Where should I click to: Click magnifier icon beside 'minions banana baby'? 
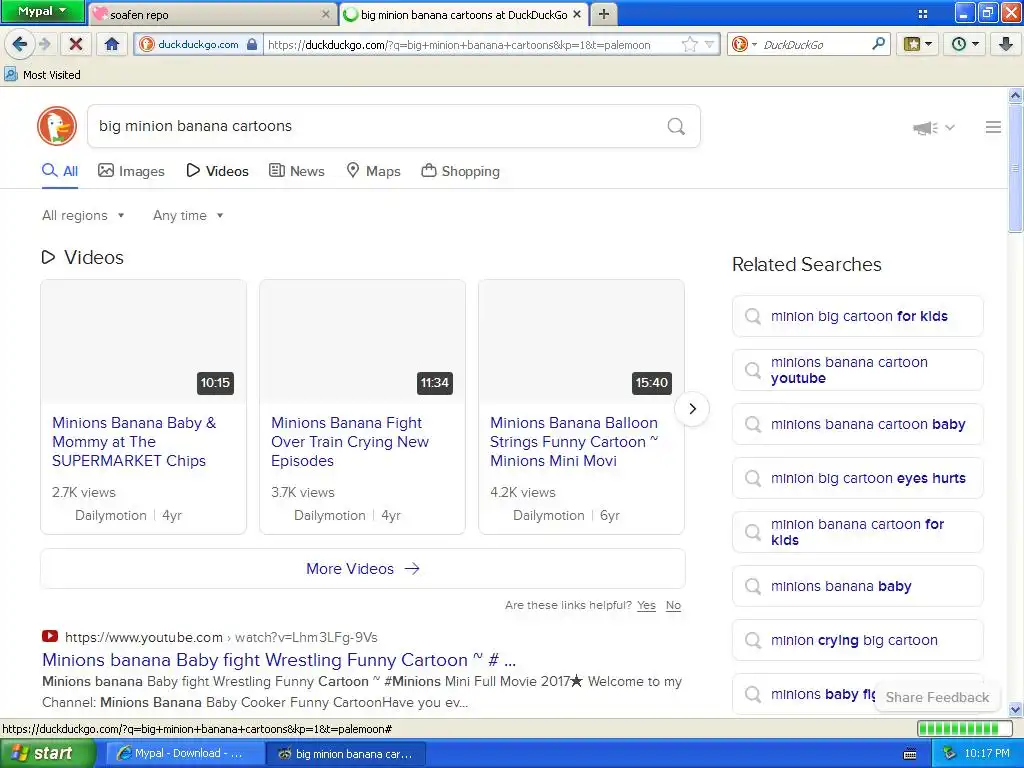[752, 586]
